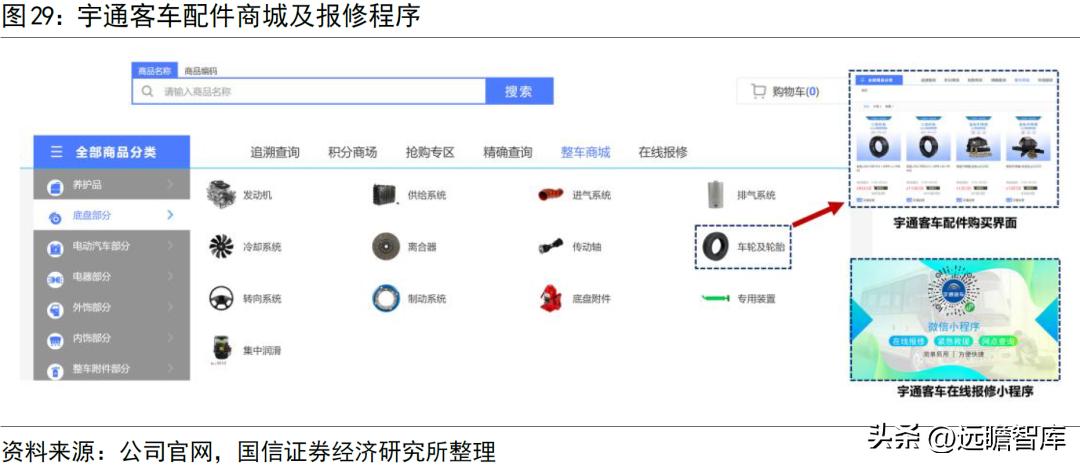This screenshot has width=1080, height=465.
Task: Click the shopping cart icon
Action: 758,91
